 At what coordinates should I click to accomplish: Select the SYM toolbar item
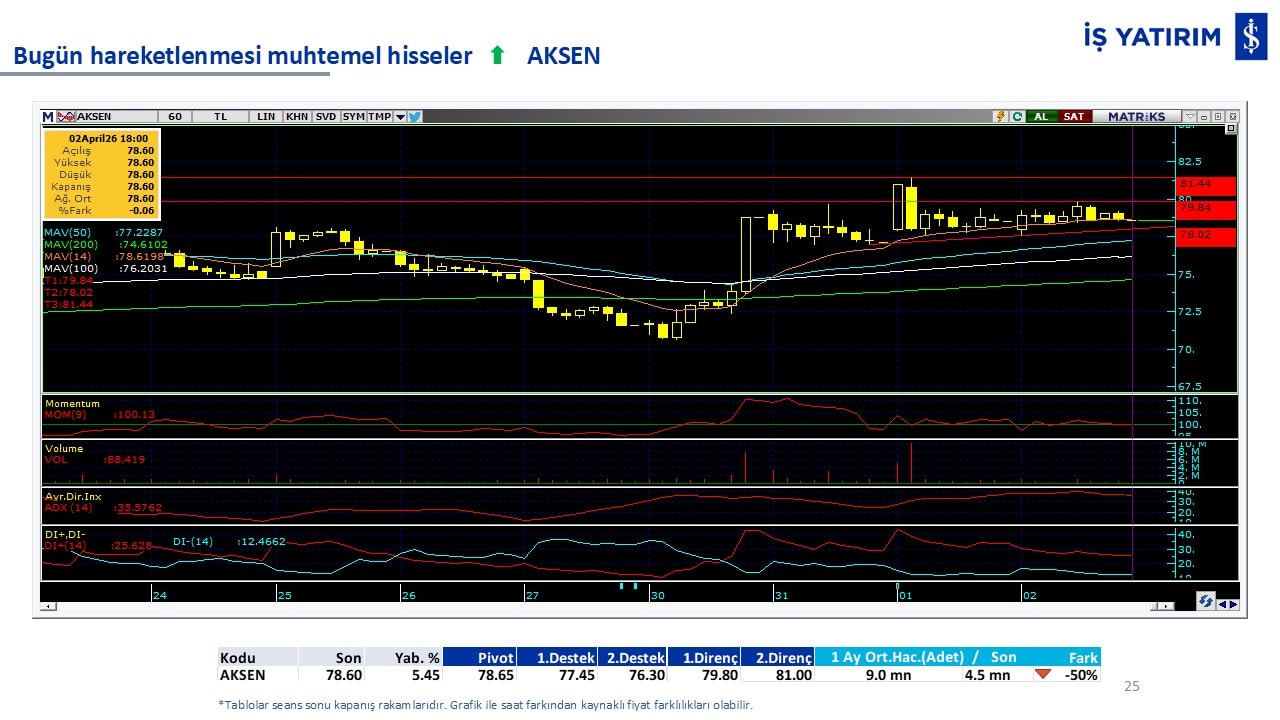click(353, 117)
